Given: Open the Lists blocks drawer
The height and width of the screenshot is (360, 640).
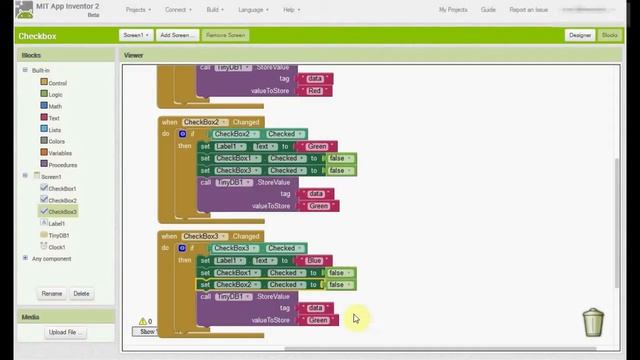Looking at the screenshot, I should coord(51,130).
